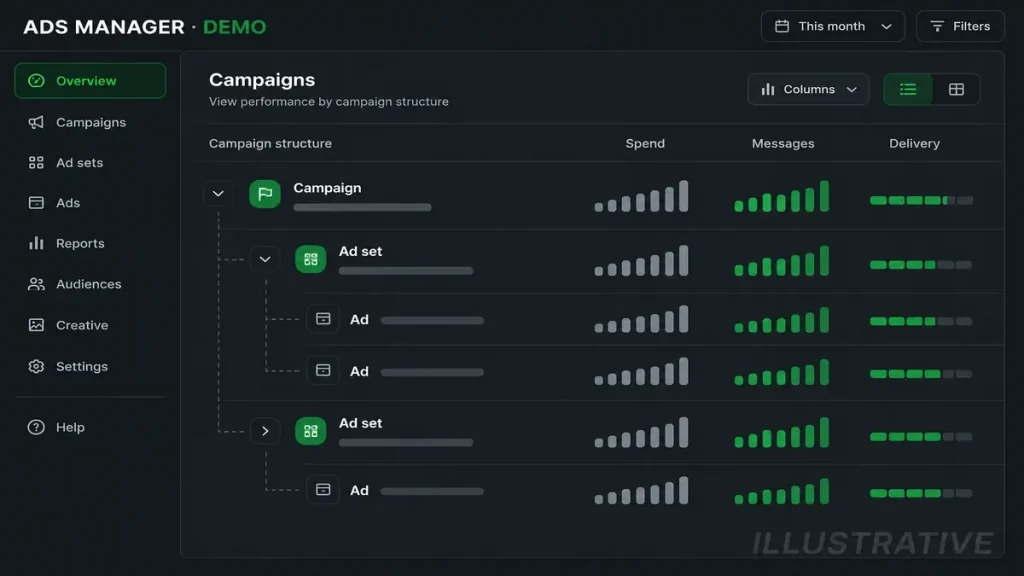Collapse the first Ad set row
Image resolution: width=1024 pixels, height=576 pixels.
(x=264, y=259)
